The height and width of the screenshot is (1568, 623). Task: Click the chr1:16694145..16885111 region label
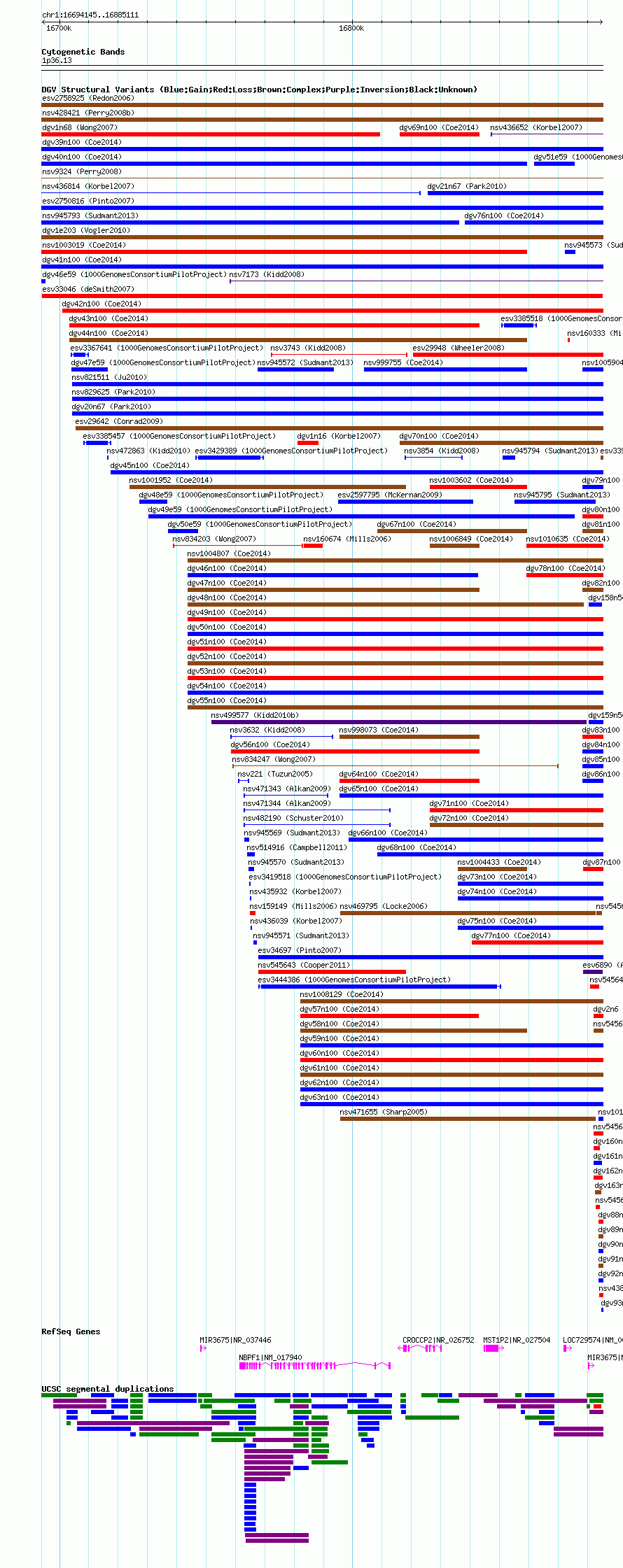pos(90,15)
